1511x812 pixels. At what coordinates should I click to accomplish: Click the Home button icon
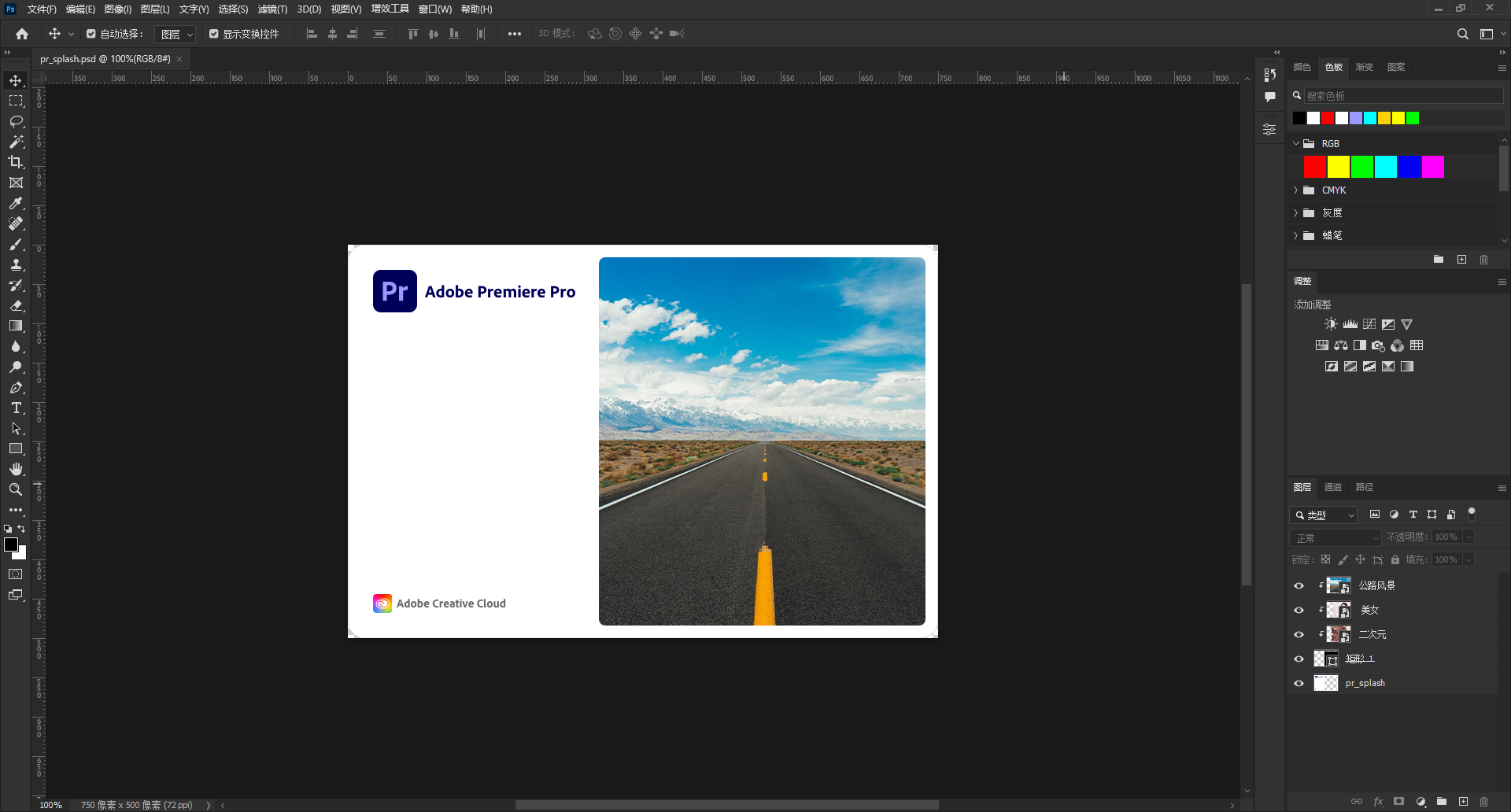point(22,34)
